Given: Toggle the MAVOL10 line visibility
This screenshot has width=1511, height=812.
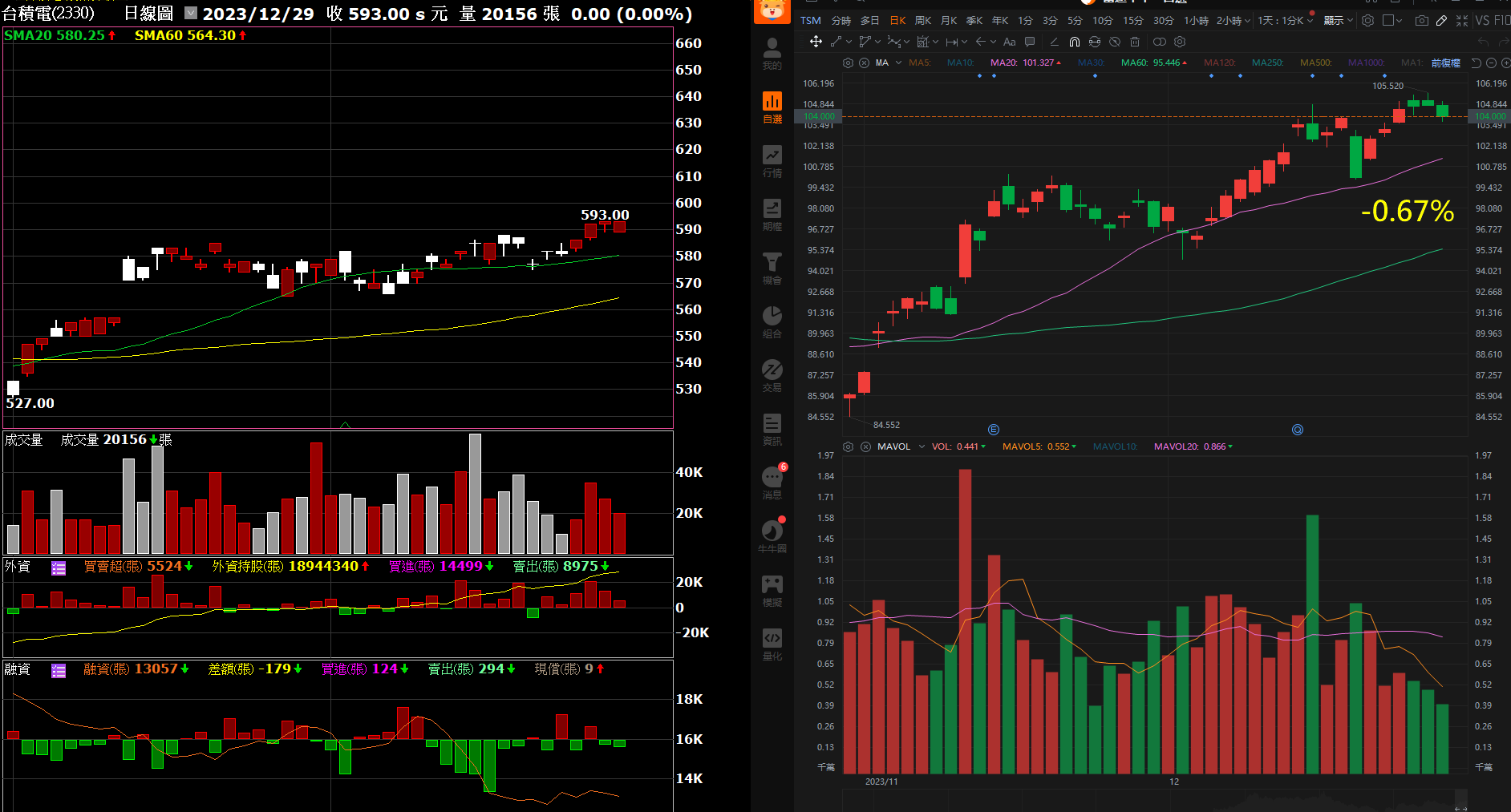Looking at the screenshot, I should click(x=1115, y=446).
